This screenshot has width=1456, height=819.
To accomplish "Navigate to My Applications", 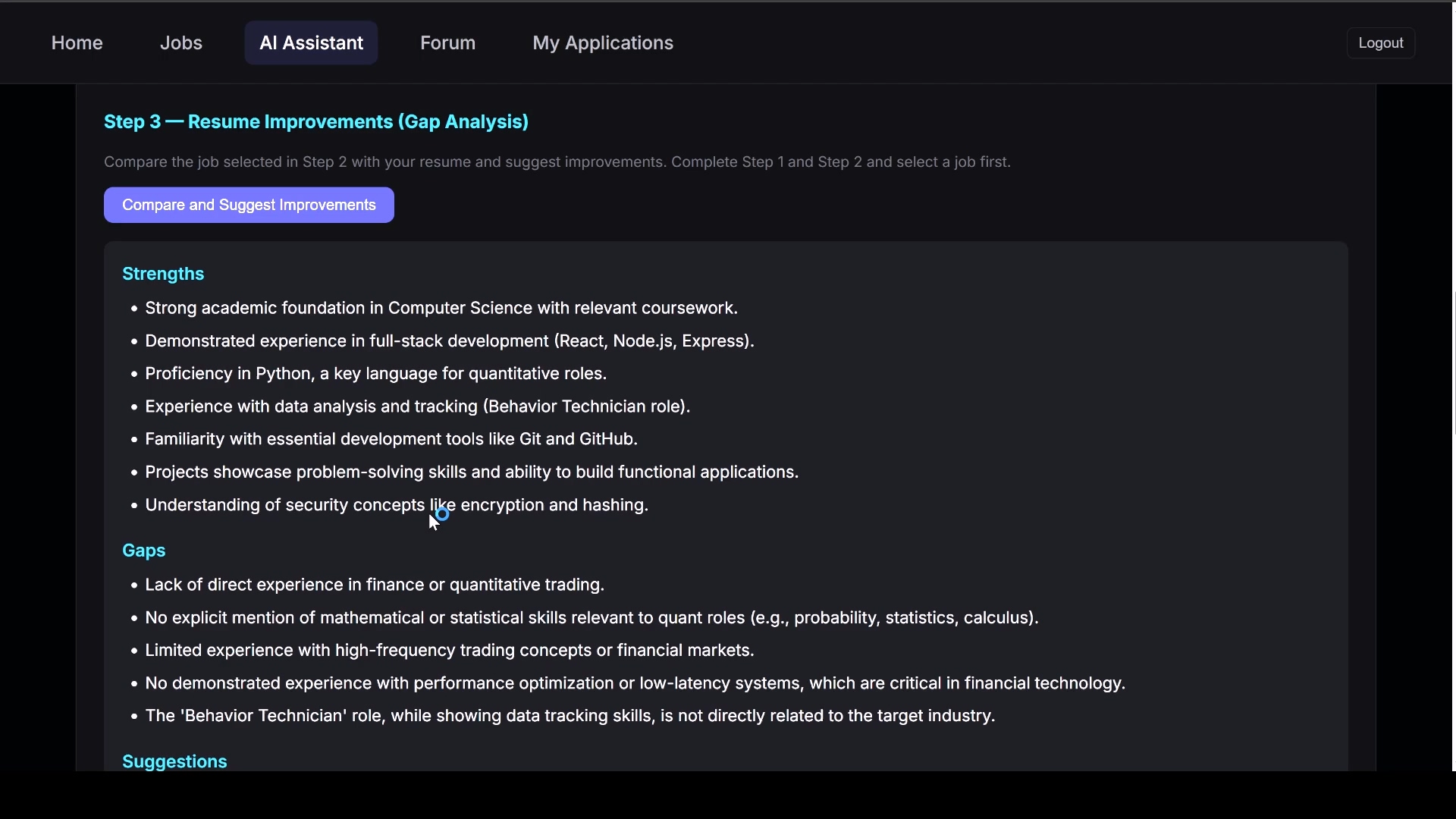I will click(602, 43).
